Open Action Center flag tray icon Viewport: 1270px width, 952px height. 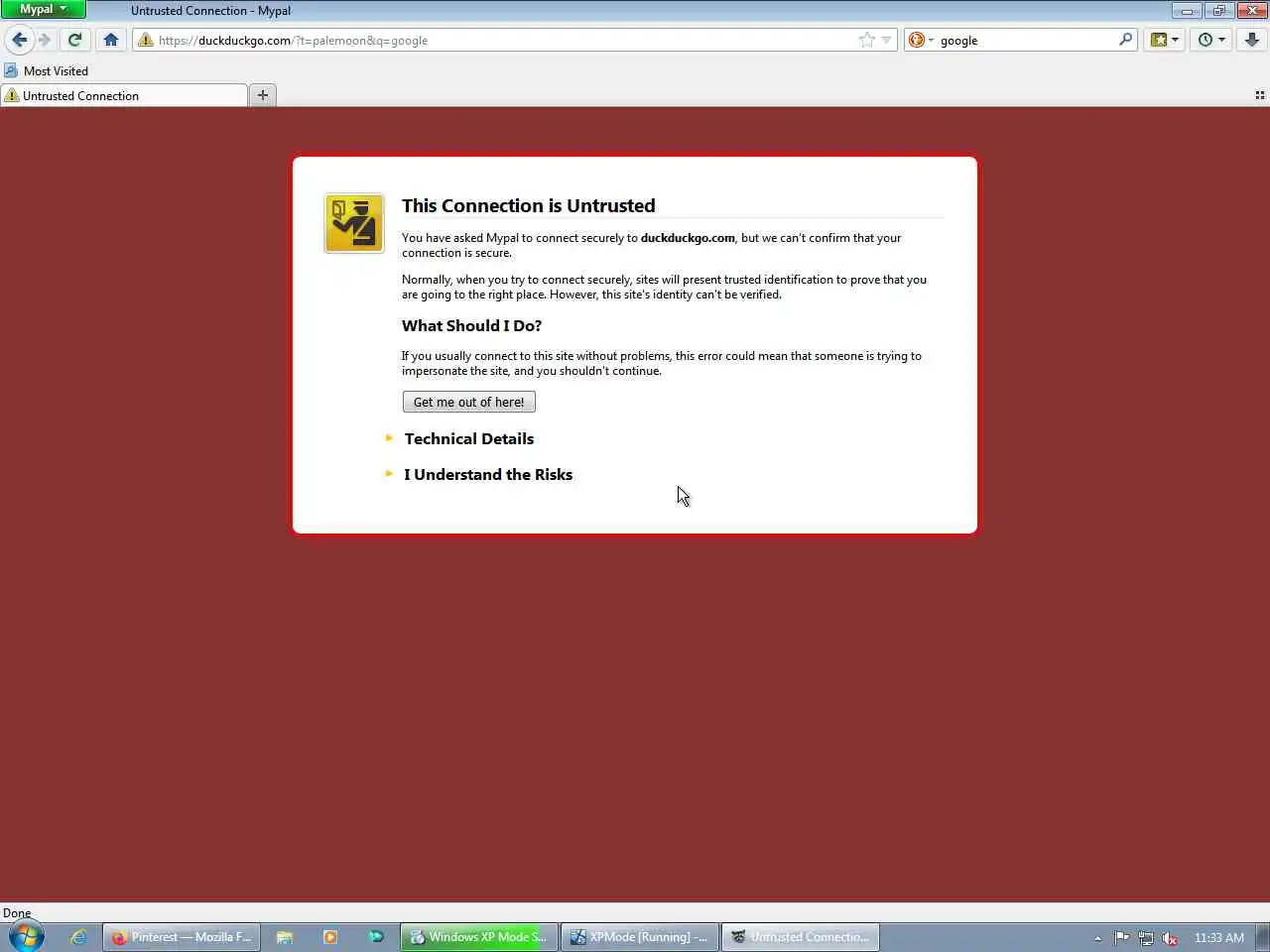1121,937
